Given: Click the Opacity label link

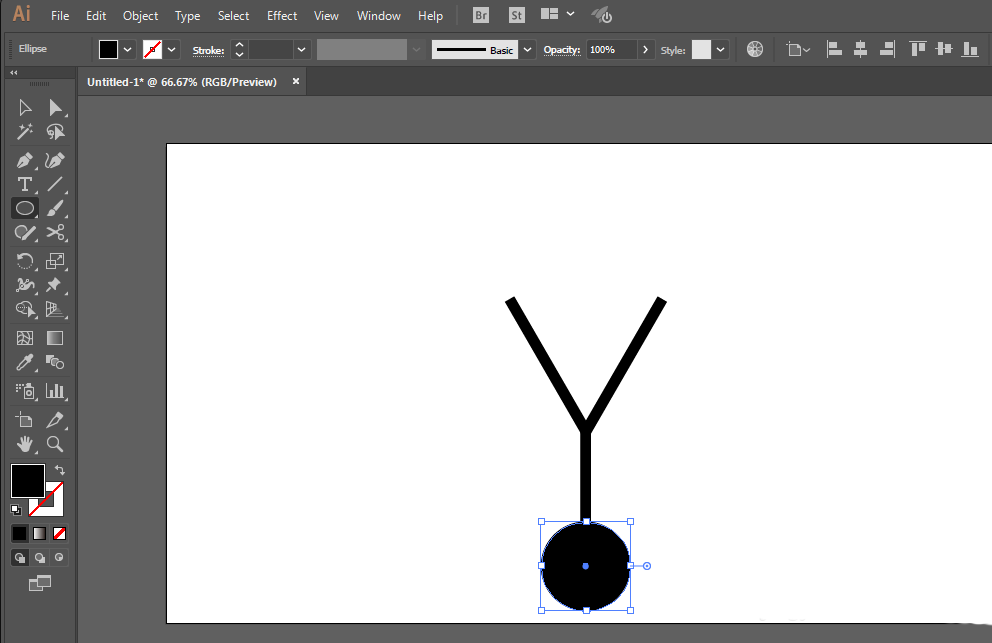Looking at the screenshot, I should [x=562, y=50].
